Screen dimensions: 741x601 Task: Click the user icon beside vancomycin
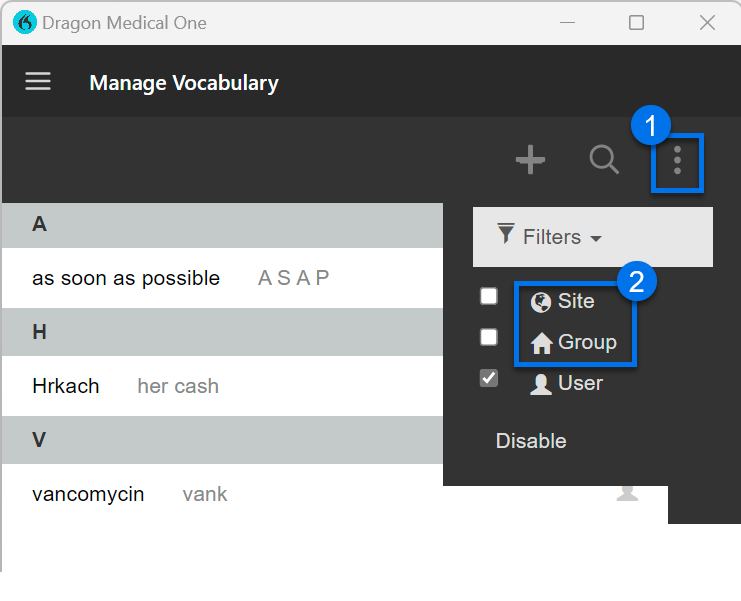(627, 492)
